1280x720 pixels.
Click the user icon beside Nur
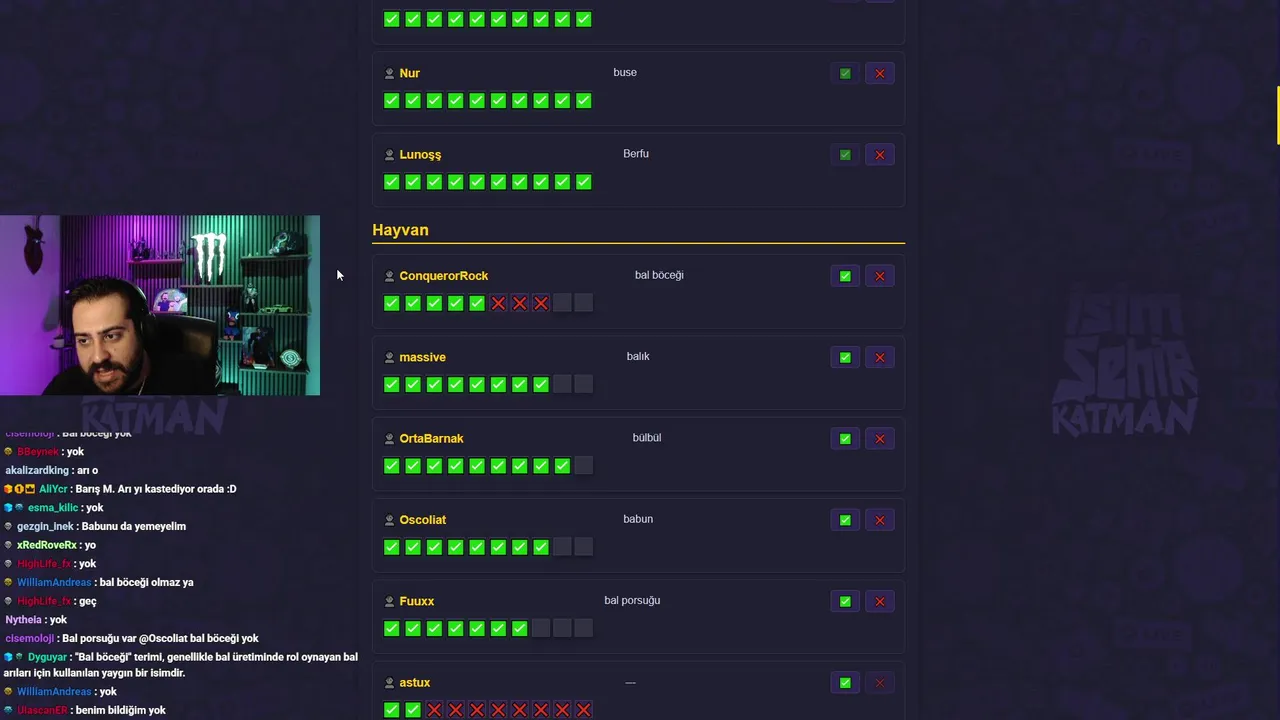coord(390,73)
